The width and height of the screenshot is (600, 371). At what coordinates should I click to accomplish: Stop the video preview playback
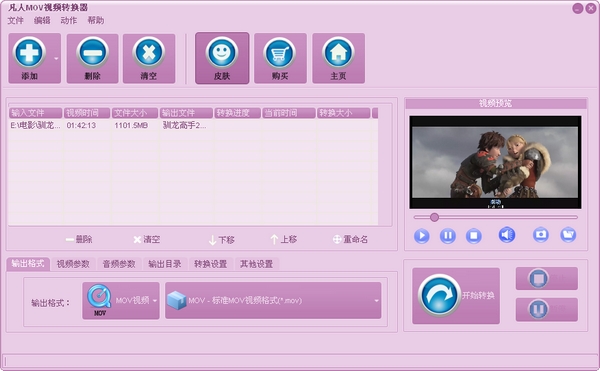pyautogui.click(x=474, y=236)
